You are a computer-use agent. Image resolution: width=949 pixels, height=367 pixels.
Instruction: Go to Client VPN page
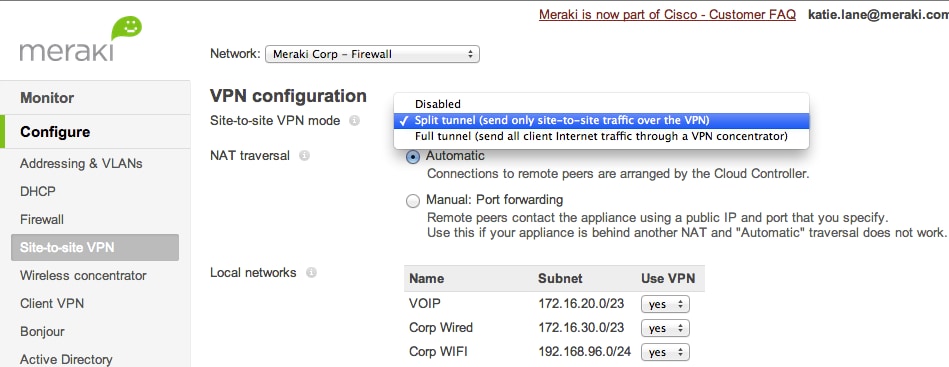click(x=51, y=303)
